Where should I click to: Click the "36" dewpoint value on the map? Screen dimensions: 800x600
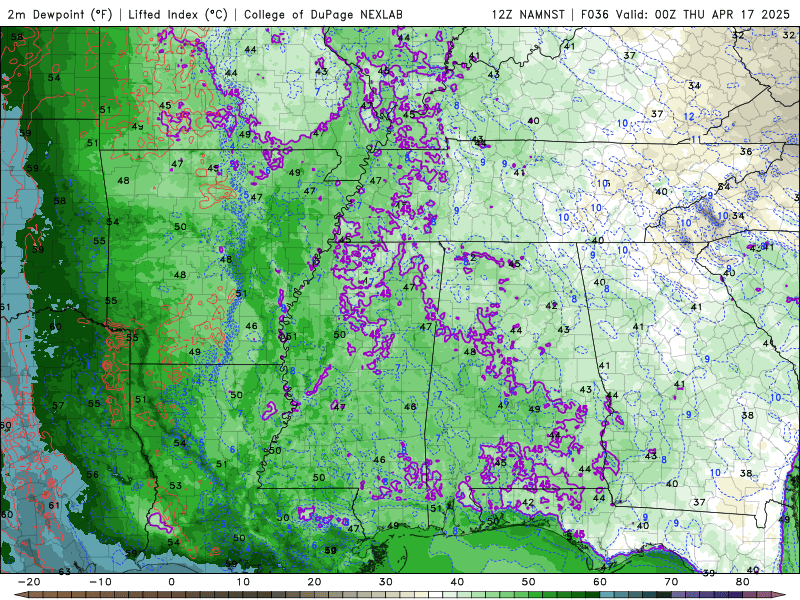pos(746,152)
